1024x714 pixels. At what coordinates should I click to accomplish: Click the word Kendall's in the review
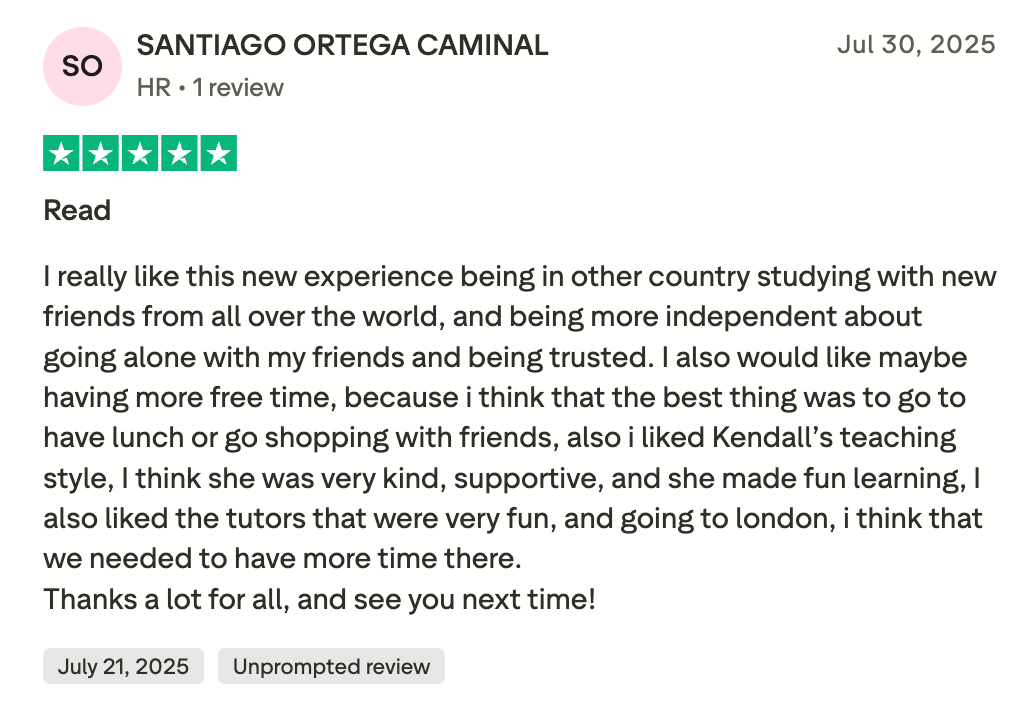point(773,438)
